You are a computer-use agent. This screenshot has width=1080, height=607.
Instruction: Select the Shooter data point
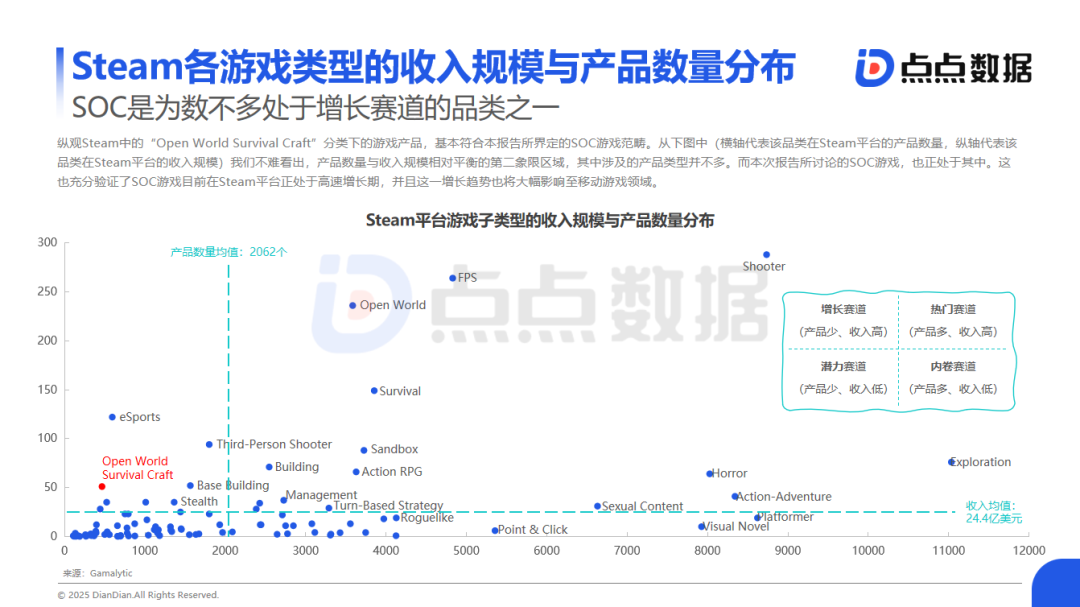click(768, 253)
